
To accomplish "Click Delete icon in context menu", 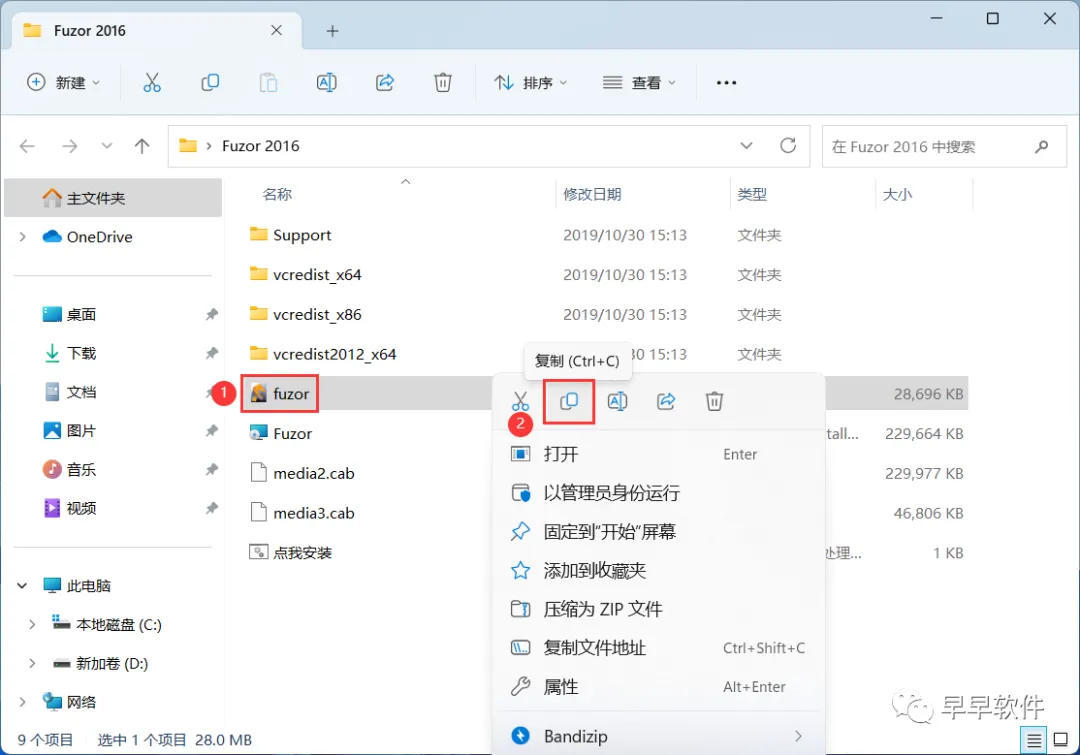I will (x=714, y=401).
